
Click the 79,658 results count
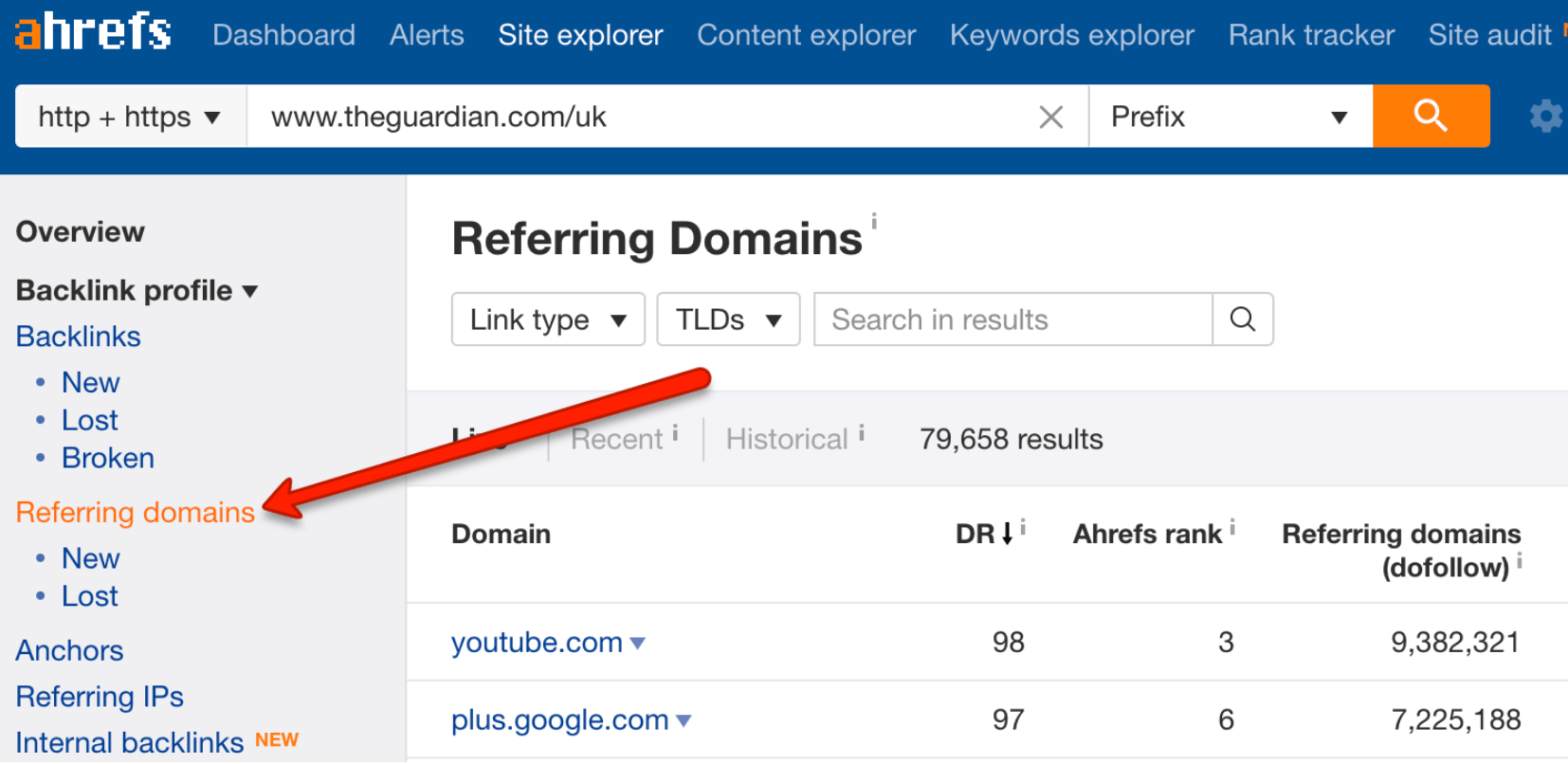(1011, 439)
